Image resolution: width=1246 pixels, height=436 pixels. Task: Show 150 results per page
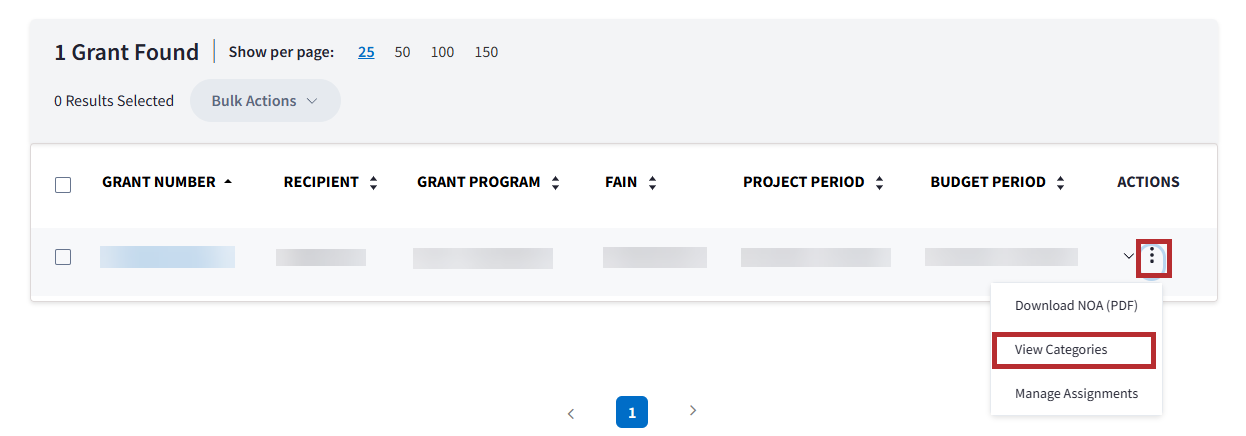click(486, 52)
